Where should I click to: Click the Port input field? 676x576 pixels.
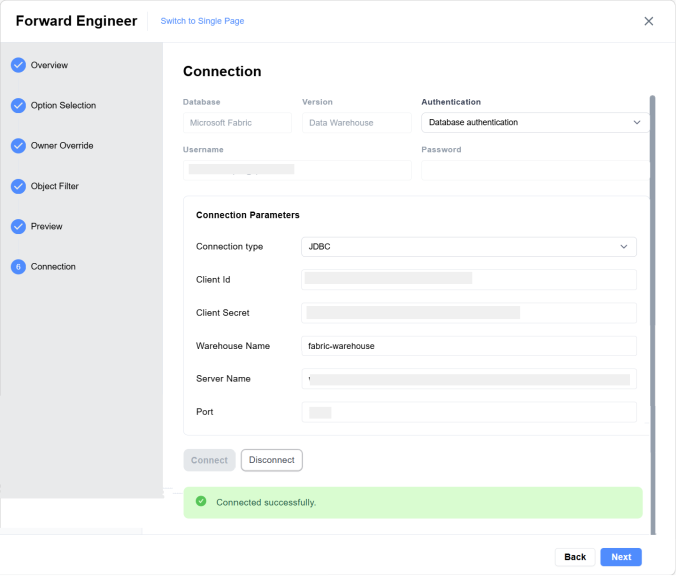click(x=469, y=412)
